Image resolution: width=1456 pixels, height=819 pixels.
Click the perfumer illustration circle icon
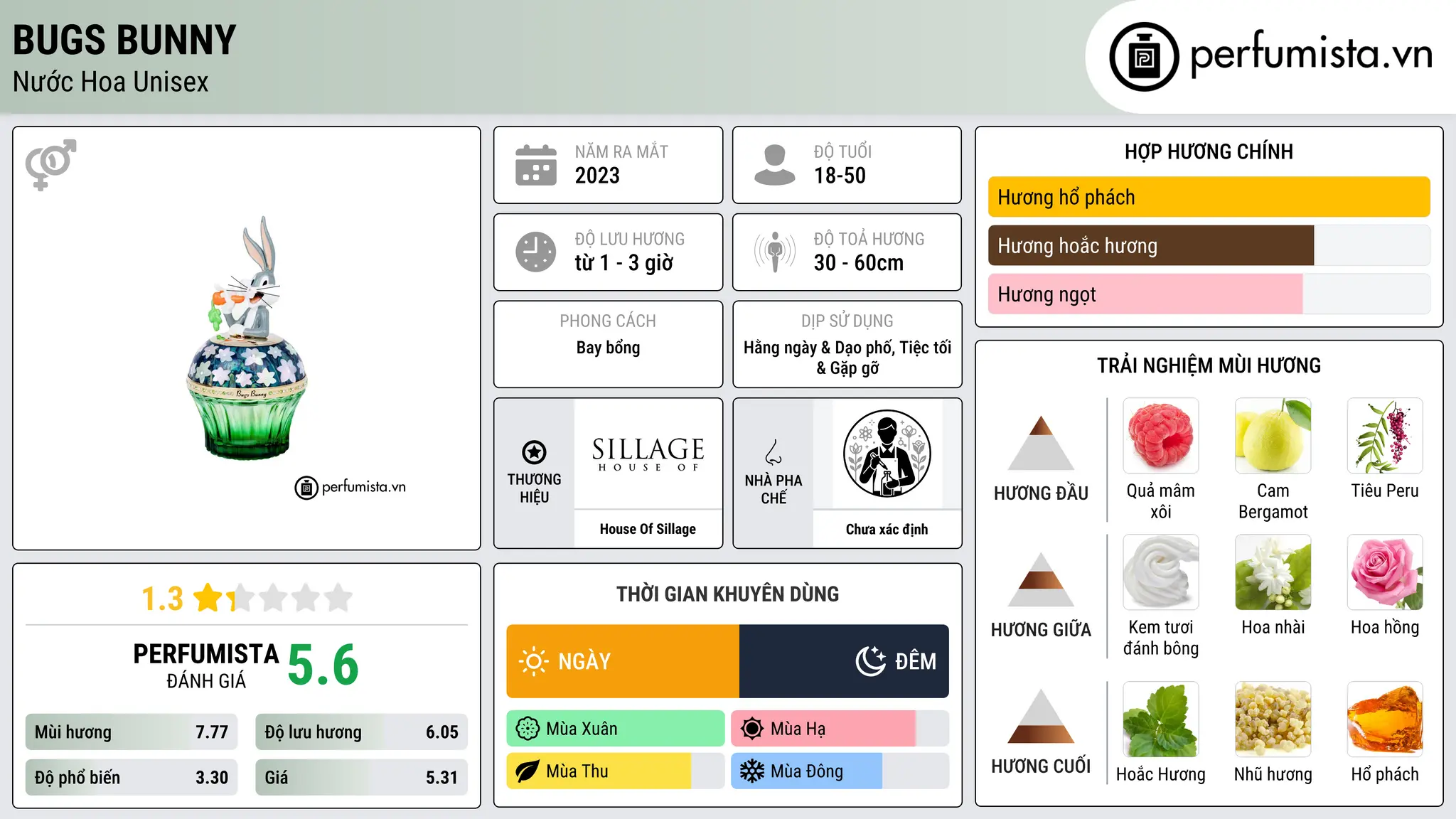tap(887, 454)
